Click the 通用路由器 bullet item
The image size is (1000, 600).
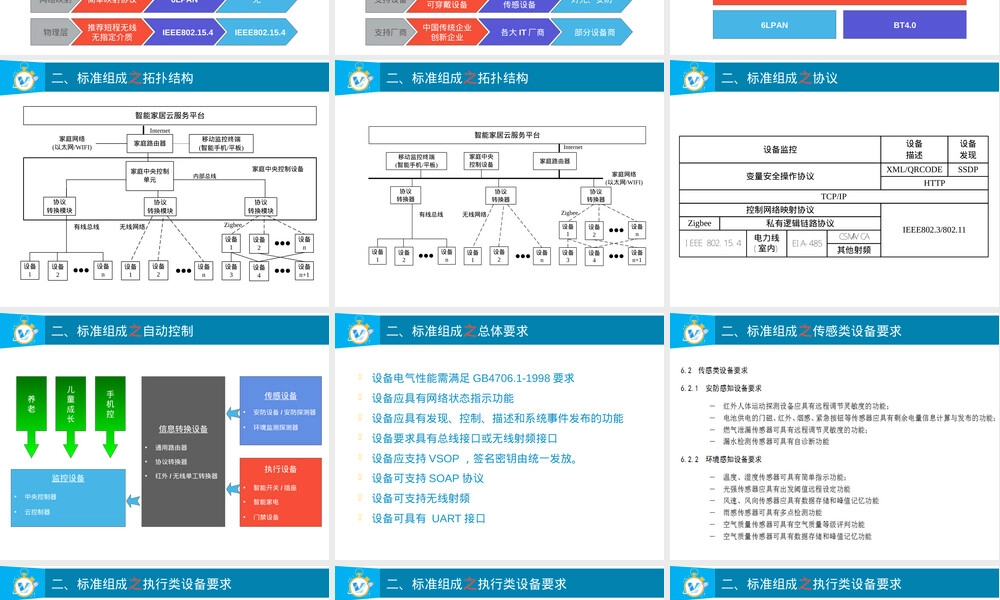pyautogui.click(x=171, y=448)
